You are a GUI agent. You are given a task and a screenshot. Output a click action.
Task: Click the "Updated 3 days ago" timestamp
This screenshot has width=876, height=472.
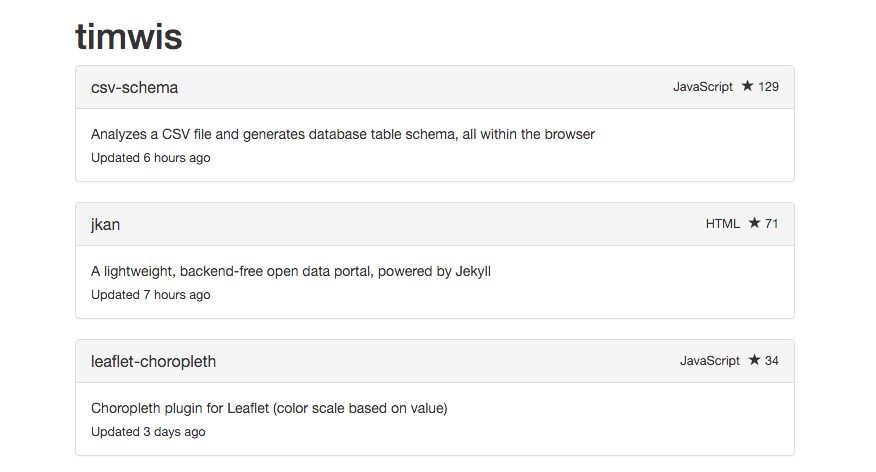(148, 432)
